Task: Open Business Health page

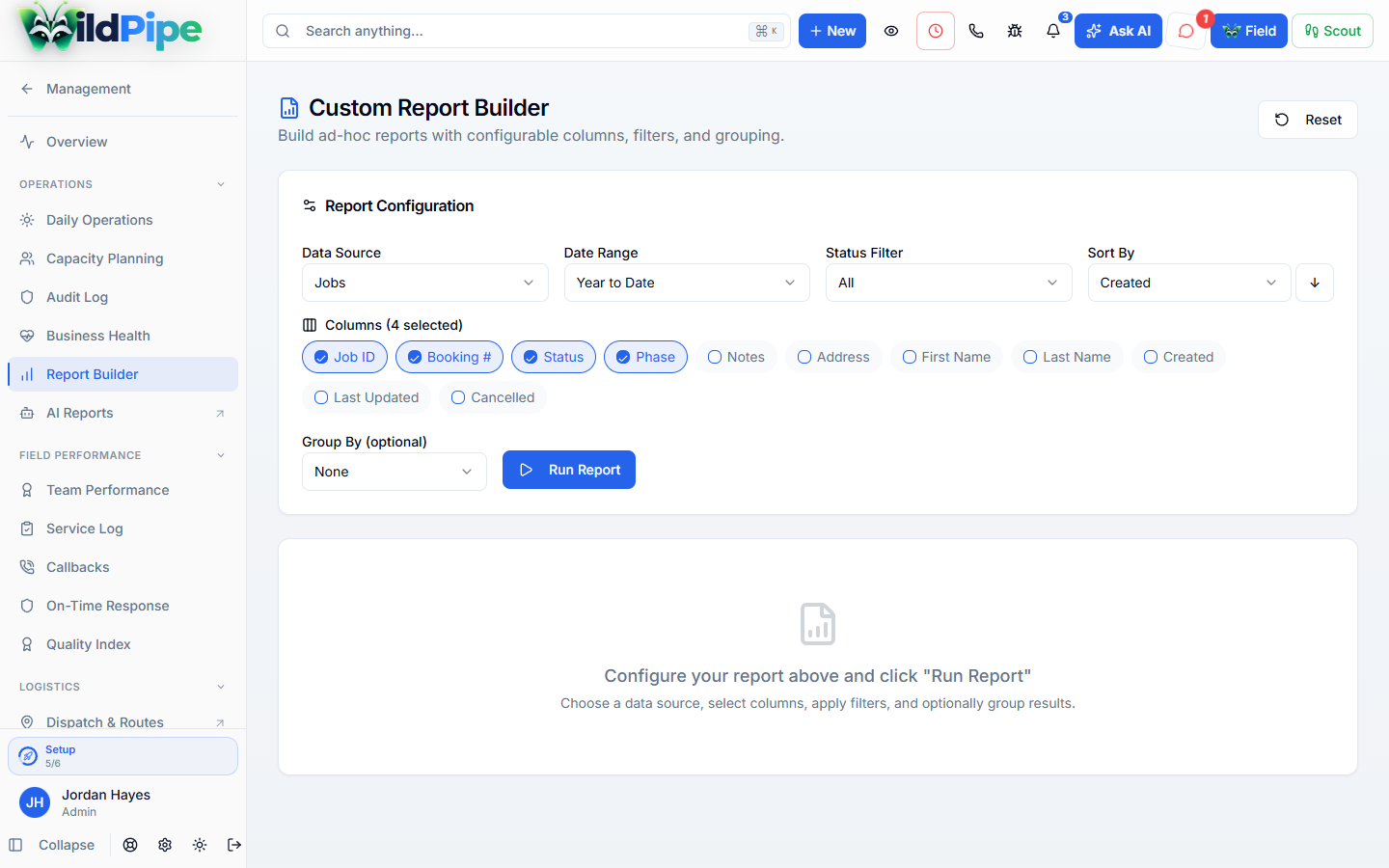Action: click(123, 336)
